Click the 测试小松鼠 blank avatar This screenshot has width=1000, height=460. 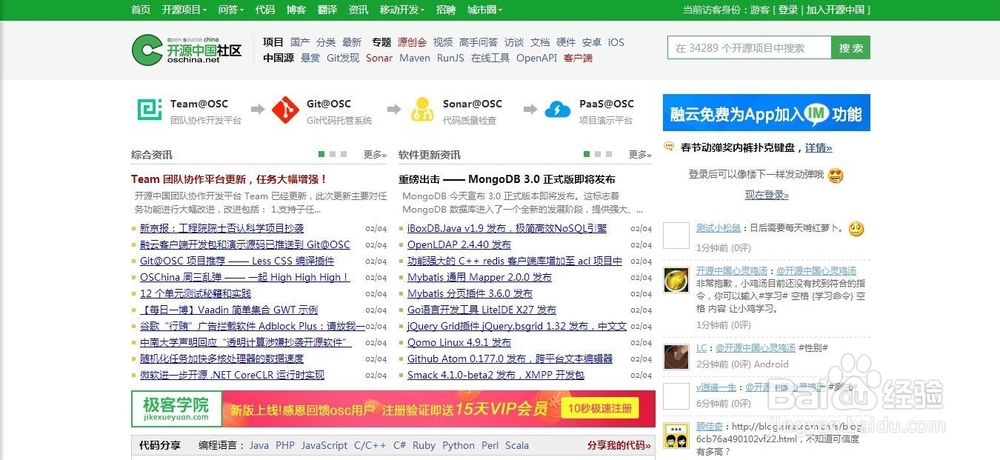tap(676, 235)
